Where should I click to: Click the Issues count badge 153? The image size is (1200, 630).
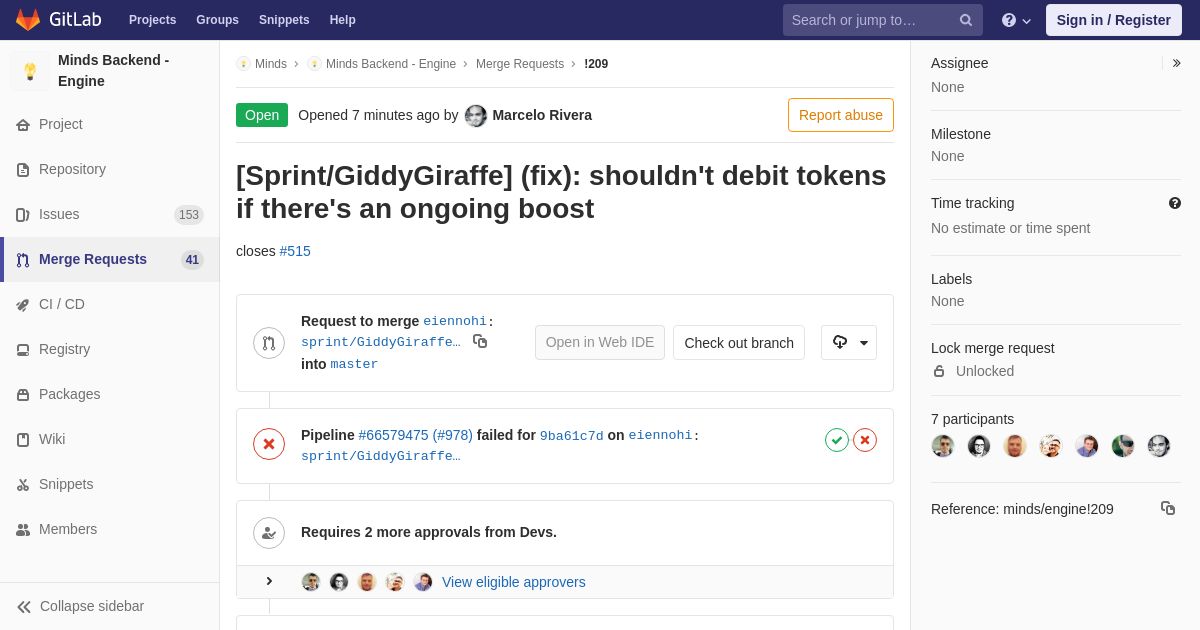pyautogui.click(x=189, y=215)
